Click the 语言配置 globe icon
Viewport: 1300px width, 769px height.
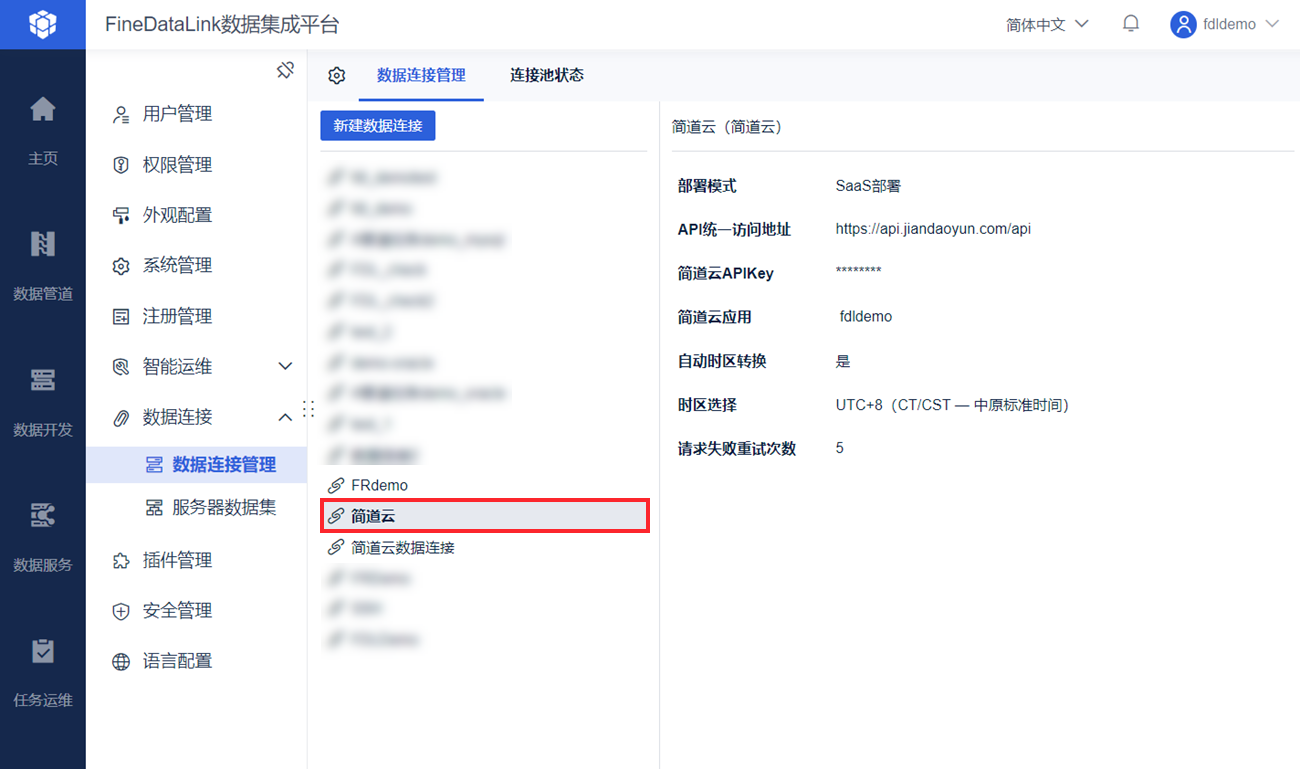121,662
